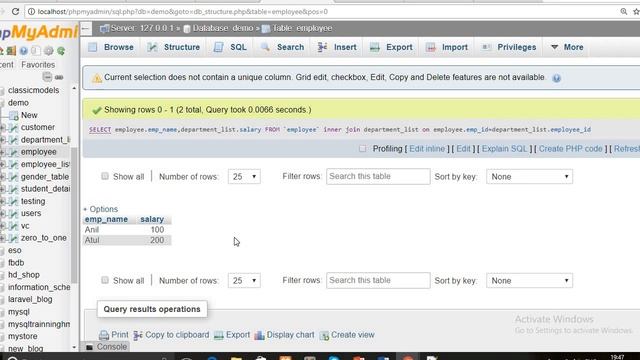The width and height of the screenshot is (640, 360).
Task: Expand the student_detail table node
Action: (2, 189)
